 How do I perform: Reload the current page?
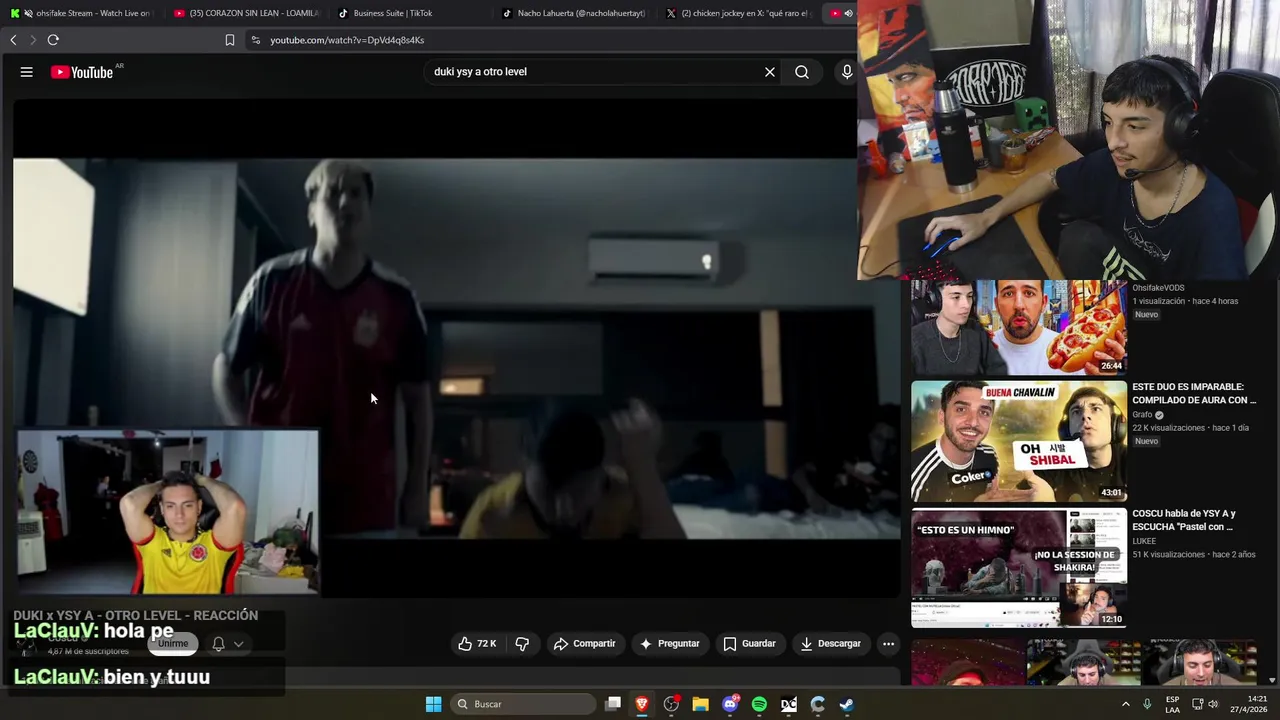coord(53,40)
